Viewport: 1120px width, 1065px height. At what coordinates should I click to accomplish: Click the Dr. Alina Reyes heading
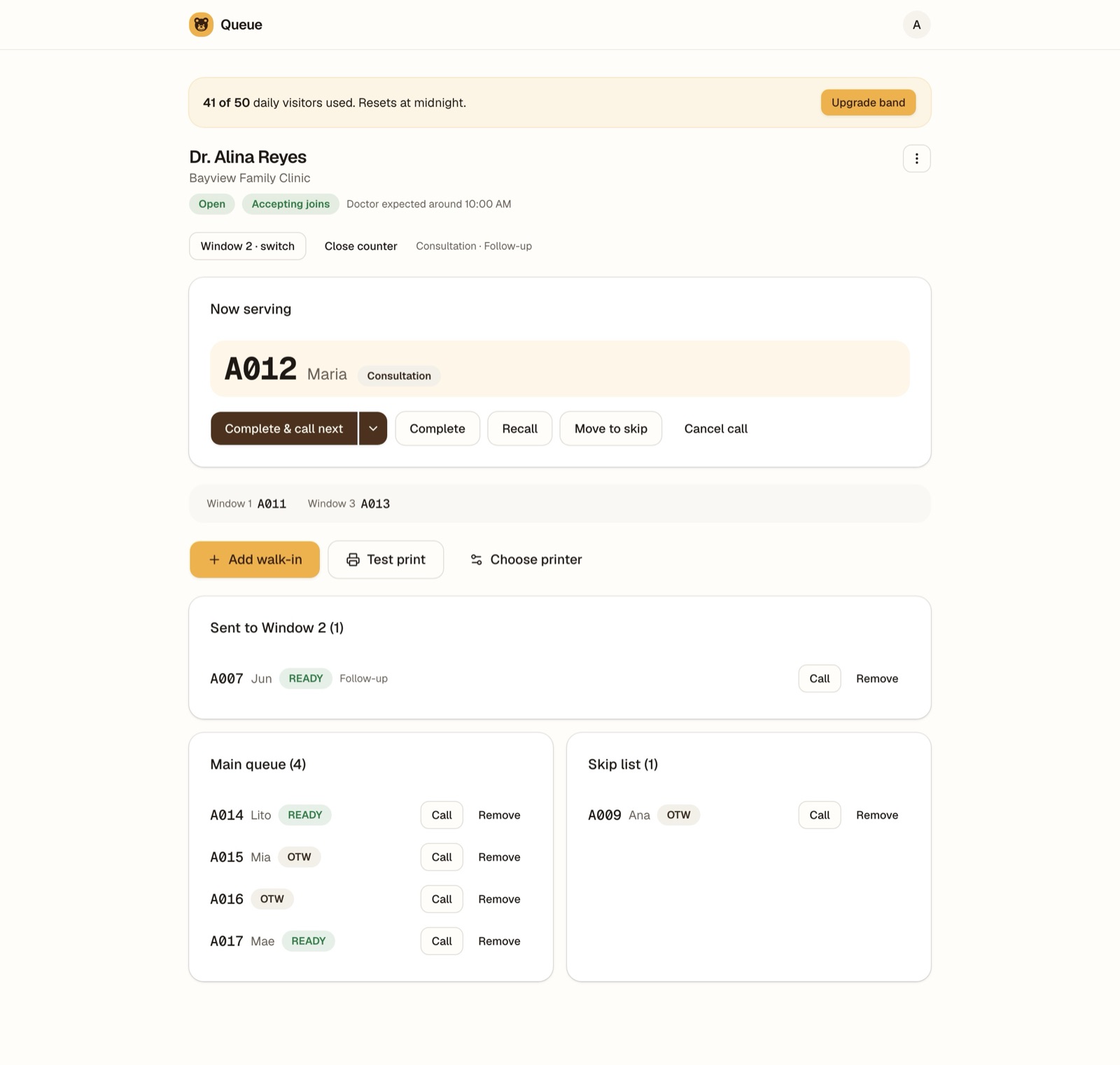click(248, 157)
